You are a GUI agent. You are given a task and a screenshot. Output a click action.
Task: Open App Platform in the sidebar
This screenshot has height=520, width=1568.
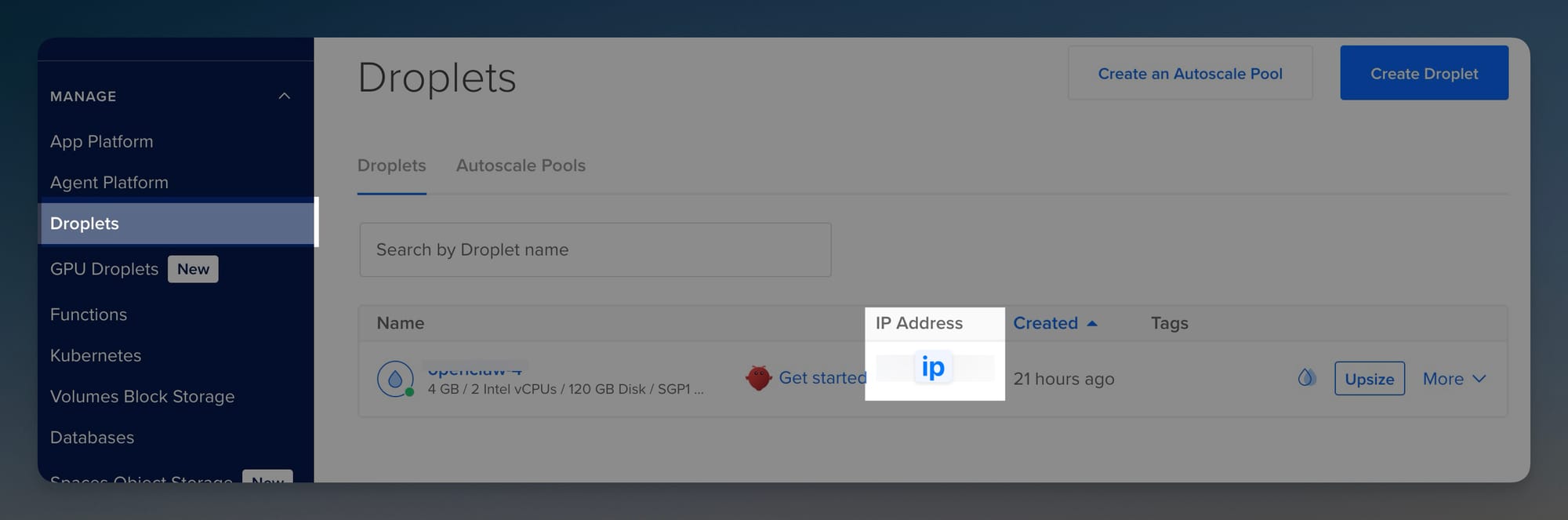coord(102,142)
